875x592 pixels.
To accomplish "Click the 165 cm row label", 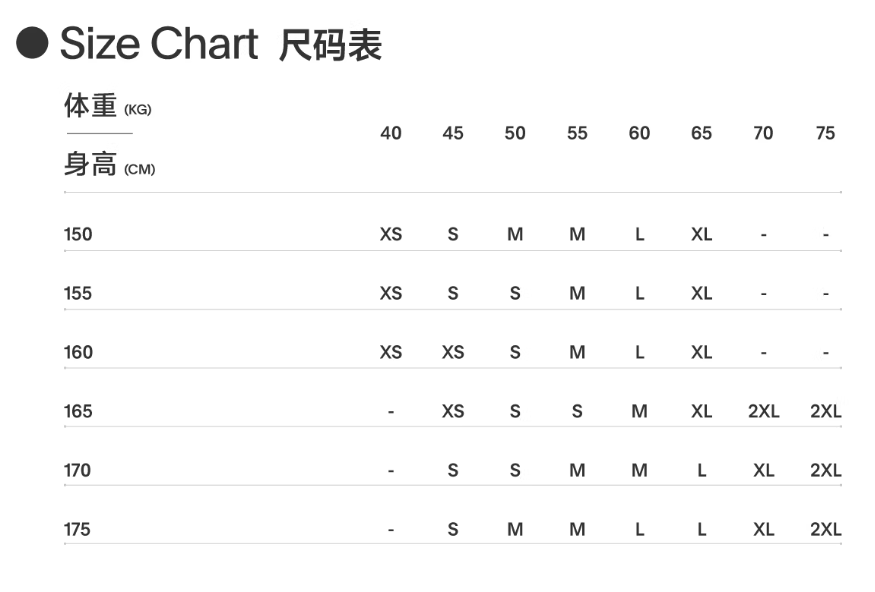I will pos(78,412).
